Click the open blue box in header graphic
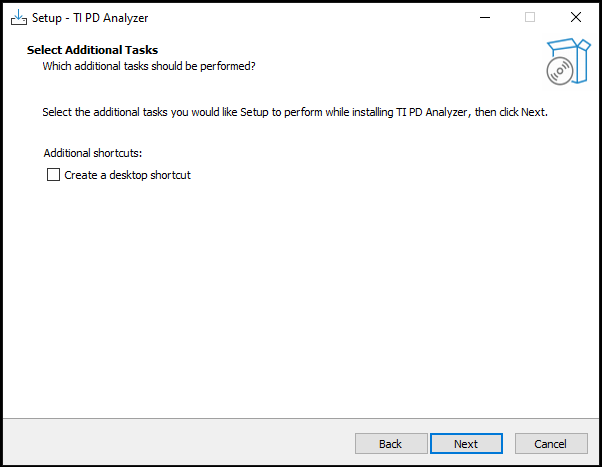602x467 pixels. 570,52
